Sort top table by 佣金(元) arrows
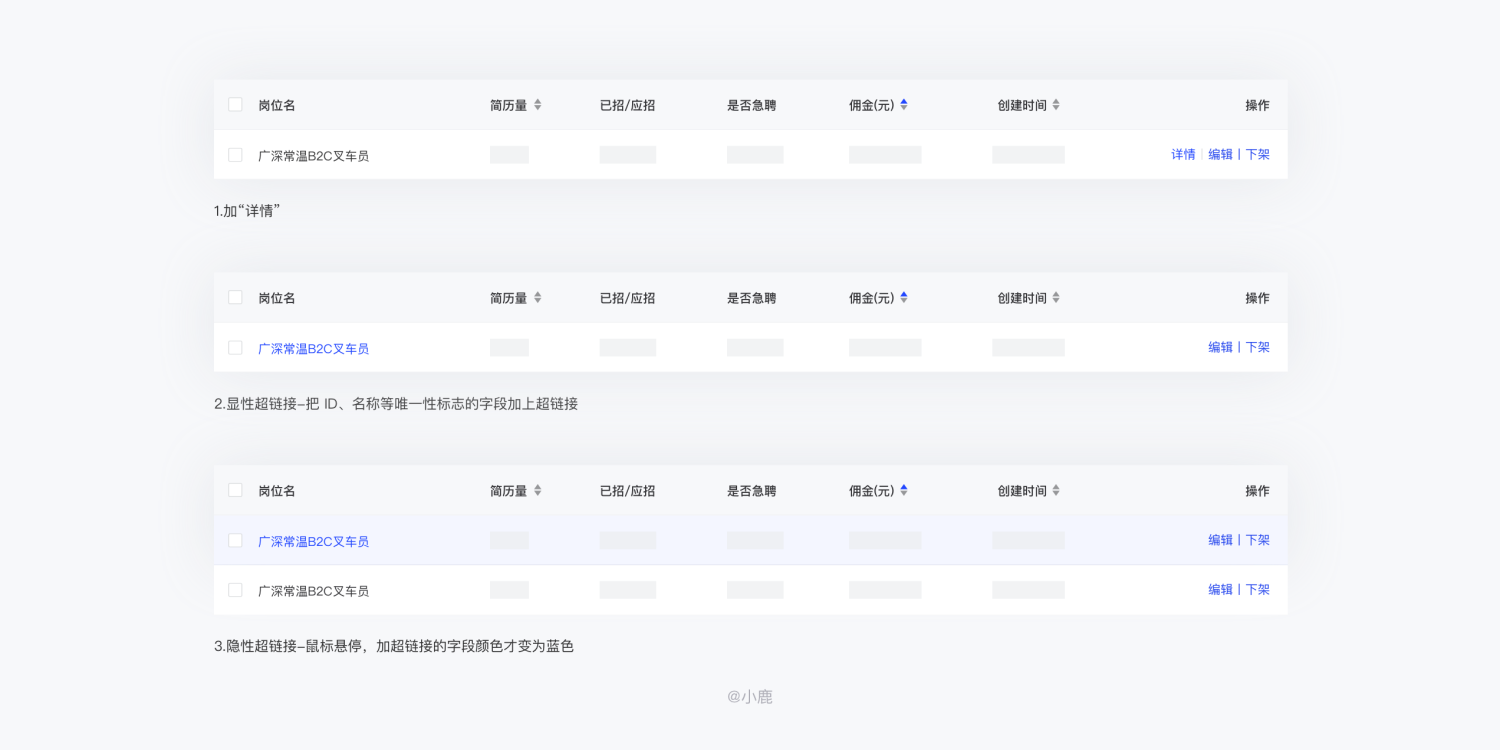Image resolution: width=1500 pixels, height=750 pixels. pos(904,105)
